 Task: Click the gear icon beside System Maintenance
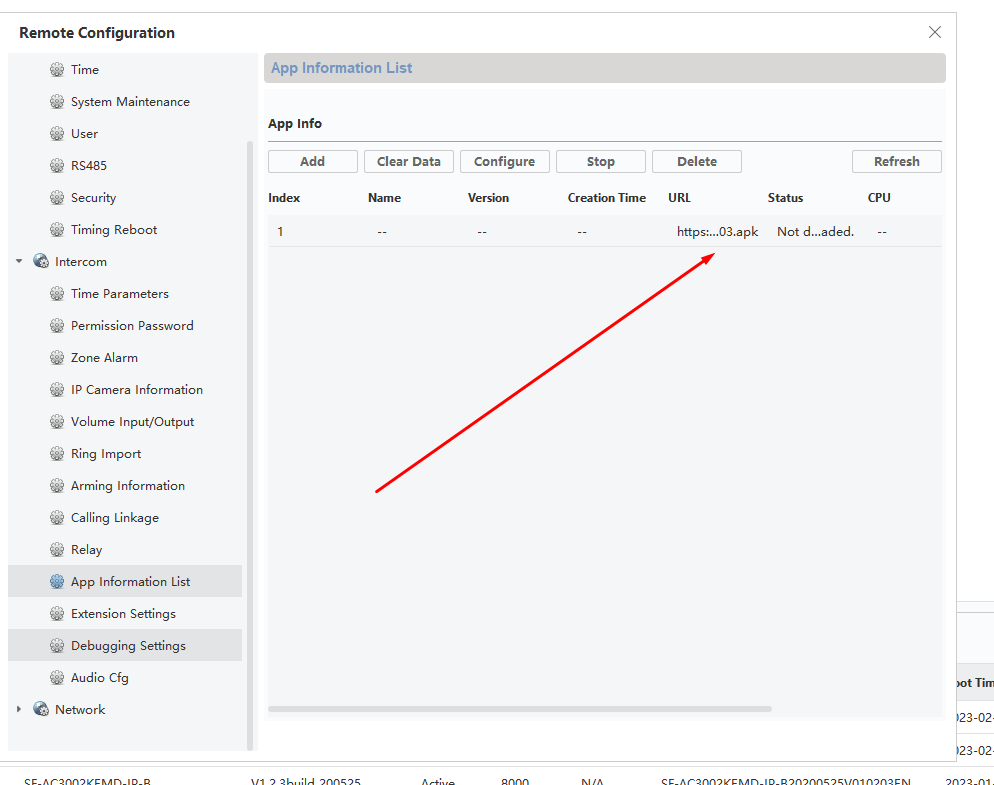[x=57, y=101]
